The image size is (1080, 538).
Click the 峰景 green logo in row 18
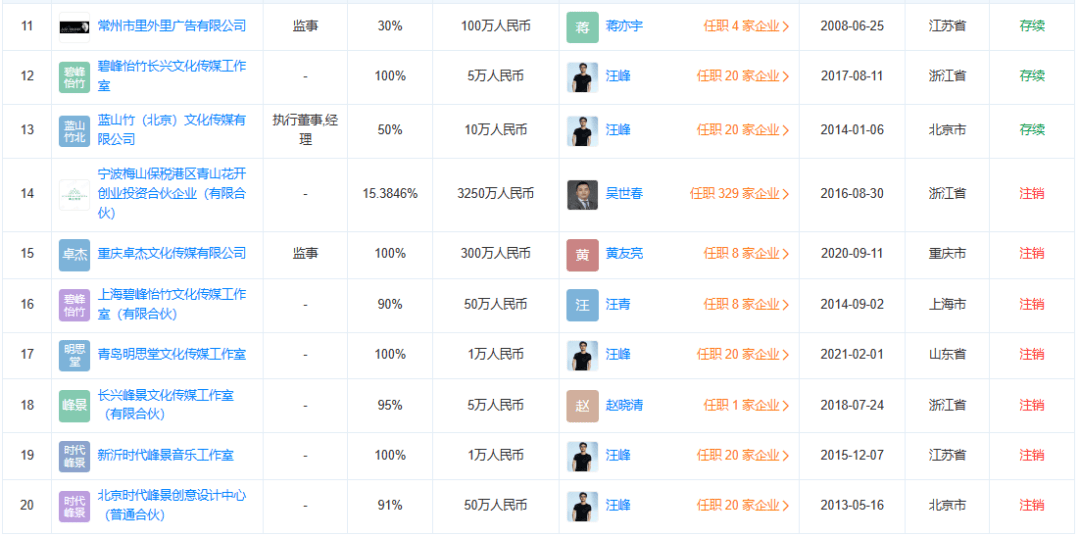75,405
